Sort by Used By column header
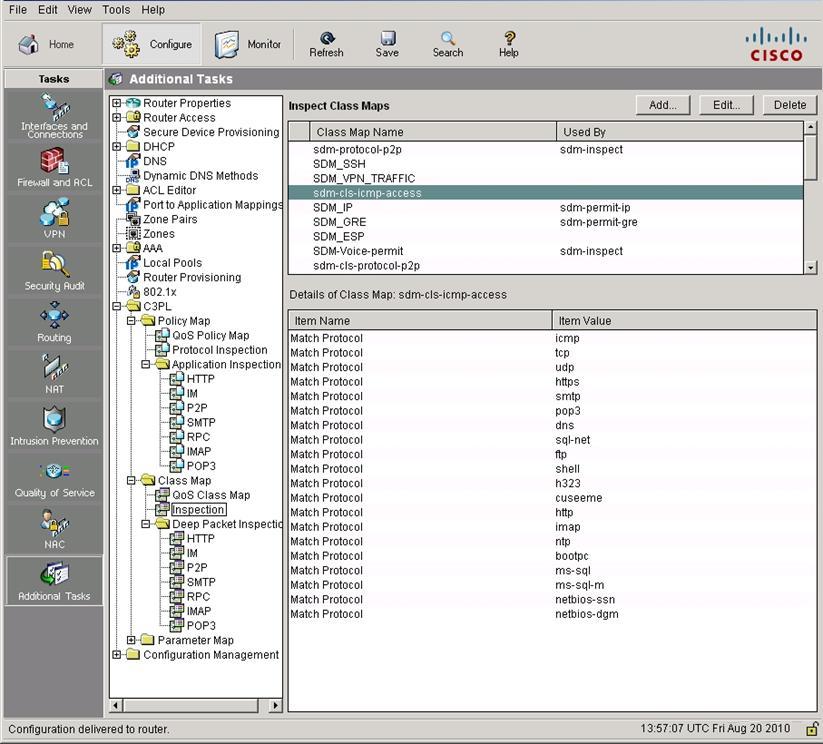This screenshot has width=823, height=744. pyautogui.click(x=680, y=132)
